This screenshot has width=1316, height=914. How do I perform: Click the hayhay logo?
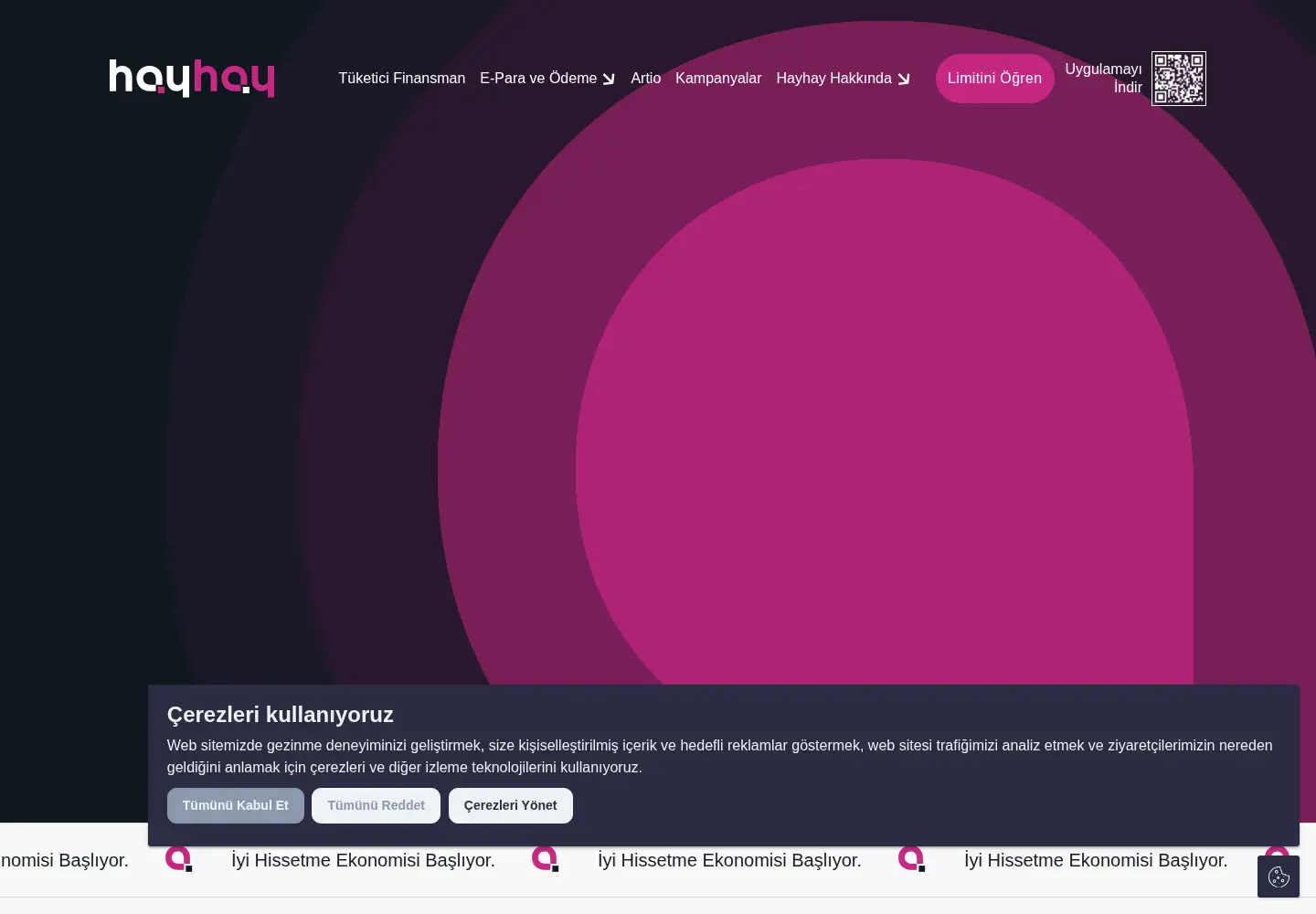click(x=192, y=79)
